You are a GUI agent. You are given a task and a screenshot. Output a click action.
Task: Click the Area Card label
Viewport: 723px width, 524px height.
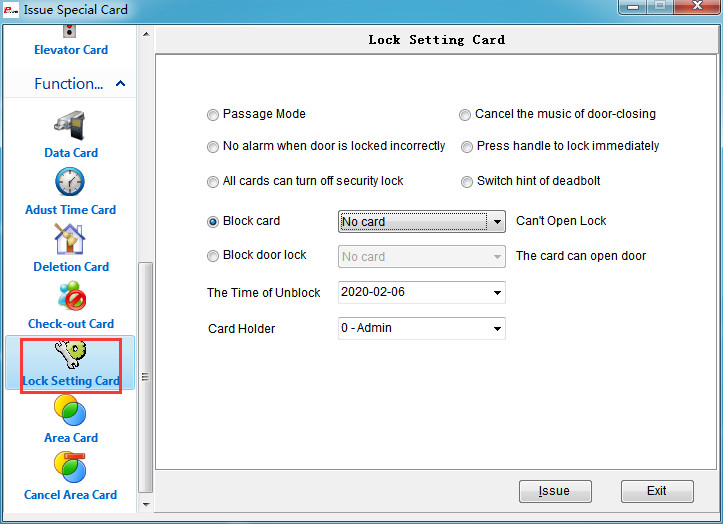(71, 438)
